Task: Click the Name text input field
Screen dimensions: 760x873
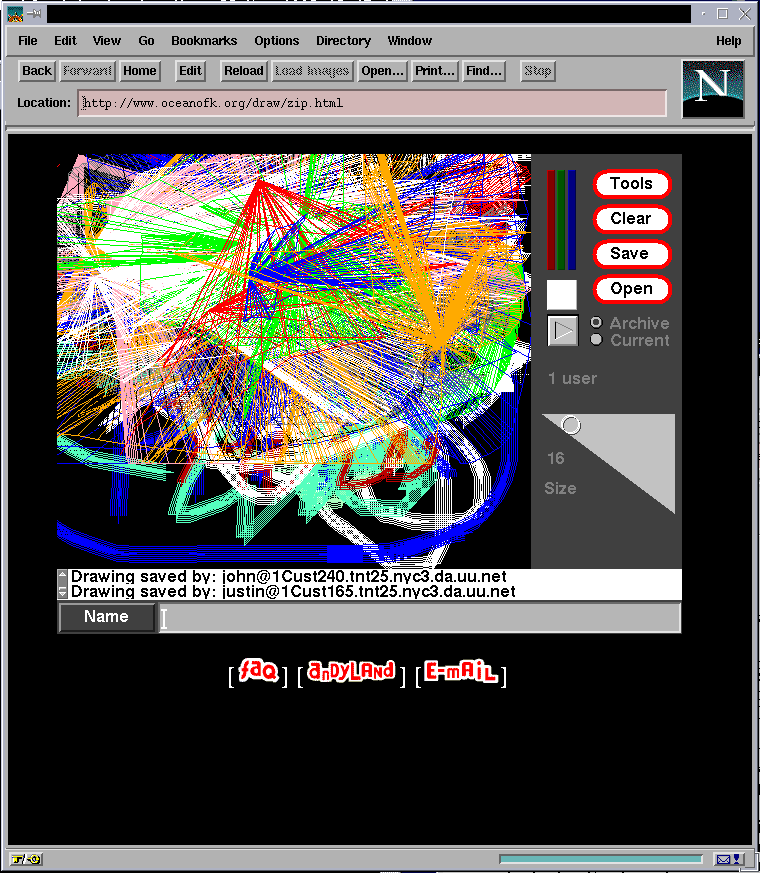Action: (x=420, y=618)
